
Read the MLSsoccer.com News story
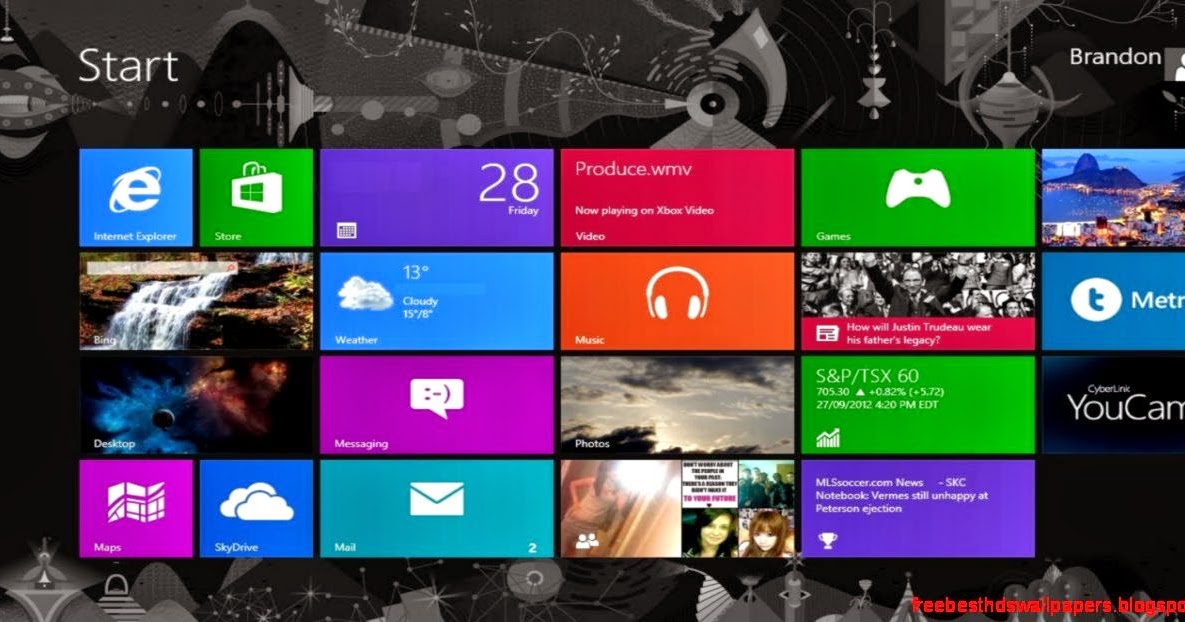click(x=917, y=508)
